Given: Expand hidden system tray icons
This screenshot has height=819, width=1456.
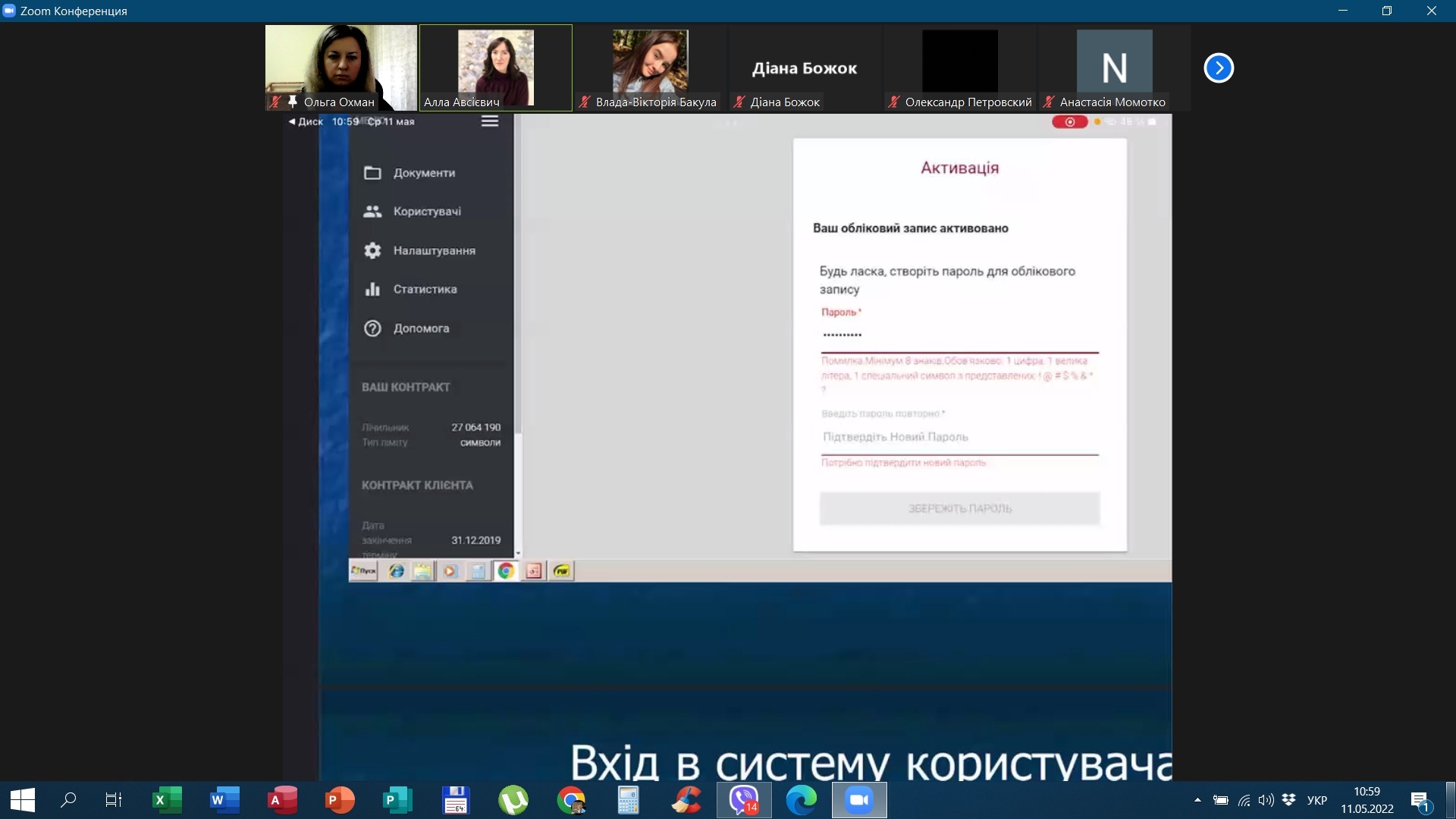Looking at the screenshot, I should point(1197,800).
